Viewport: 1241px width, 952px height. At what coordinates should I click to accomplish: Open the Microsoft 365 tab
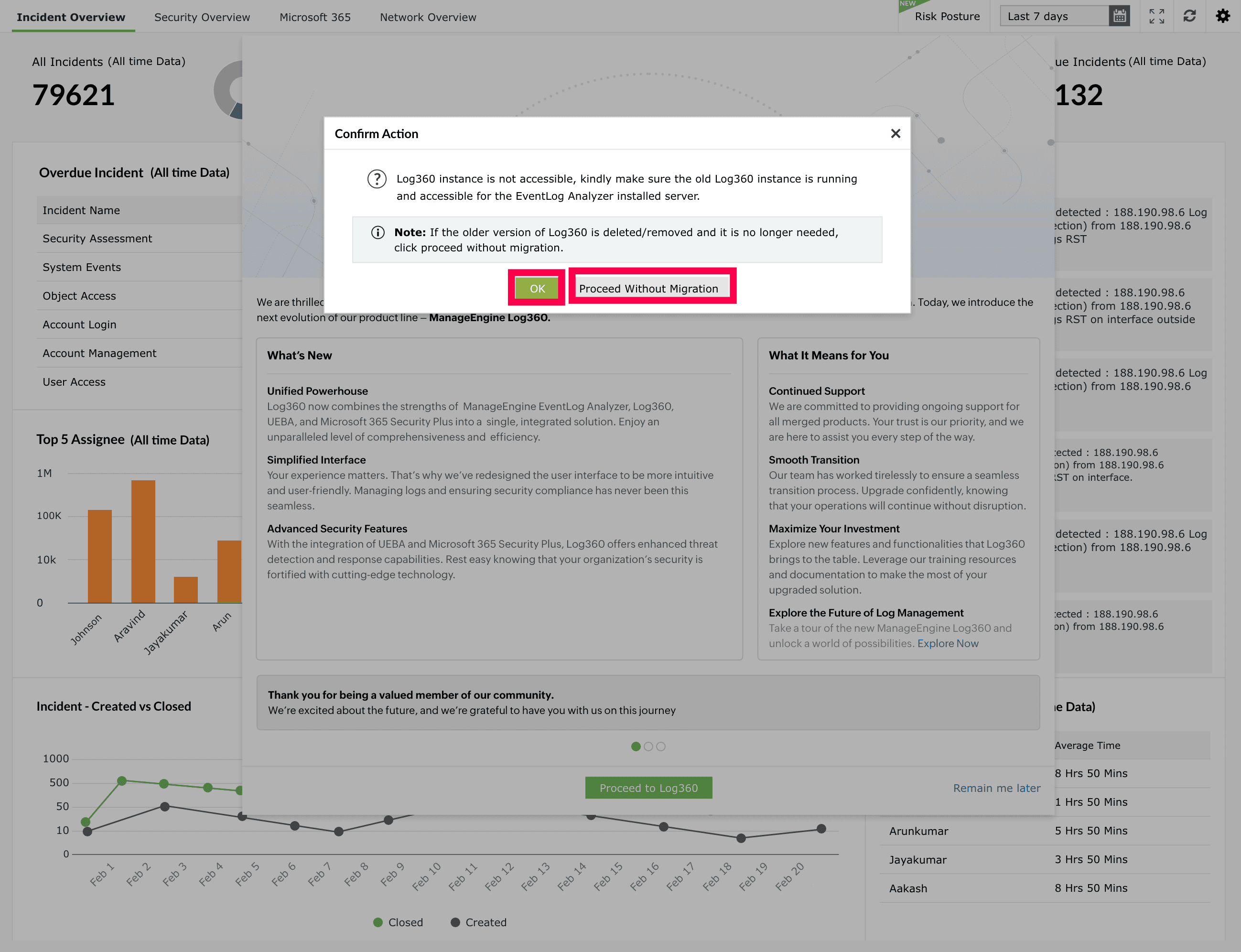[x=315, y=17]
